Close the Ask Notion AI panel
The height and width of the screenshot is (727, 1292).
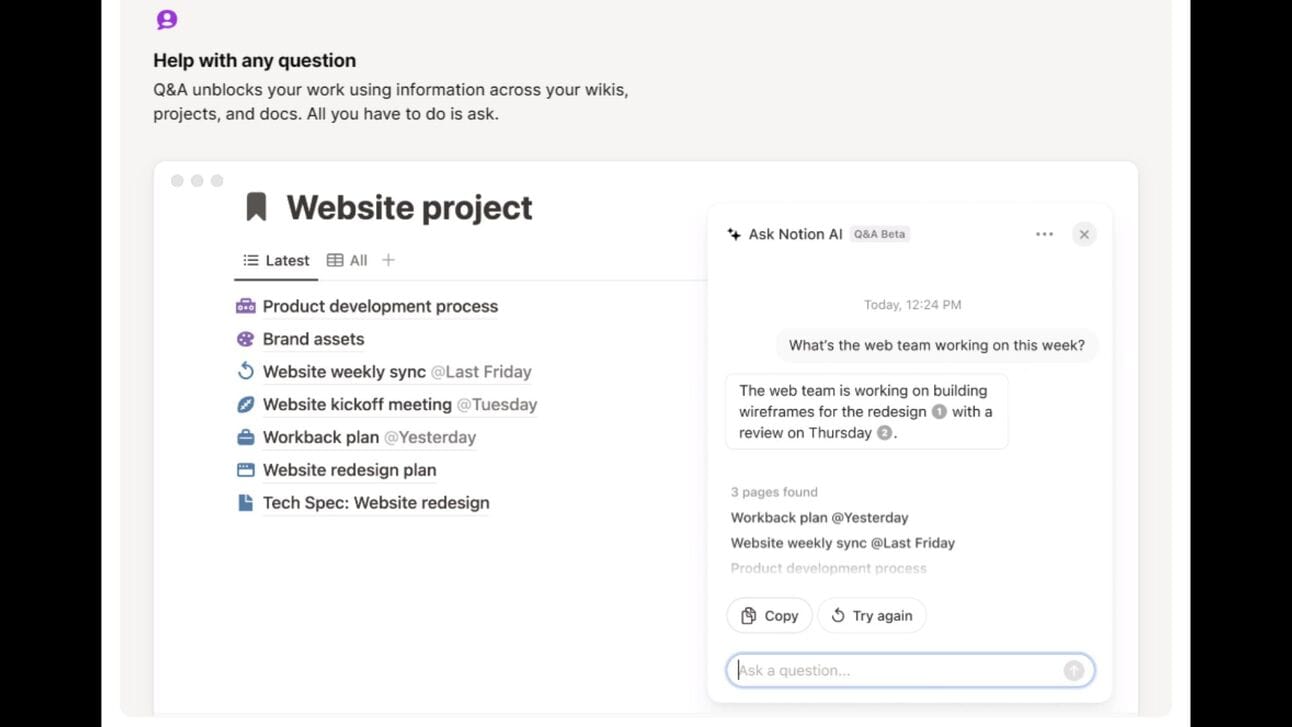(1084, 234)
